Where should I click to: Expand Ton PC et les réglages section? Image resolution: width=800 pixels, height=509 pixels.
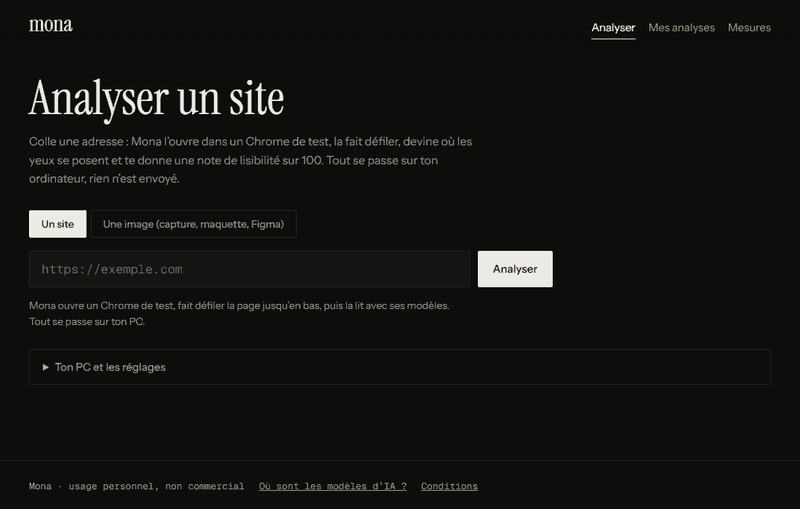399,367
